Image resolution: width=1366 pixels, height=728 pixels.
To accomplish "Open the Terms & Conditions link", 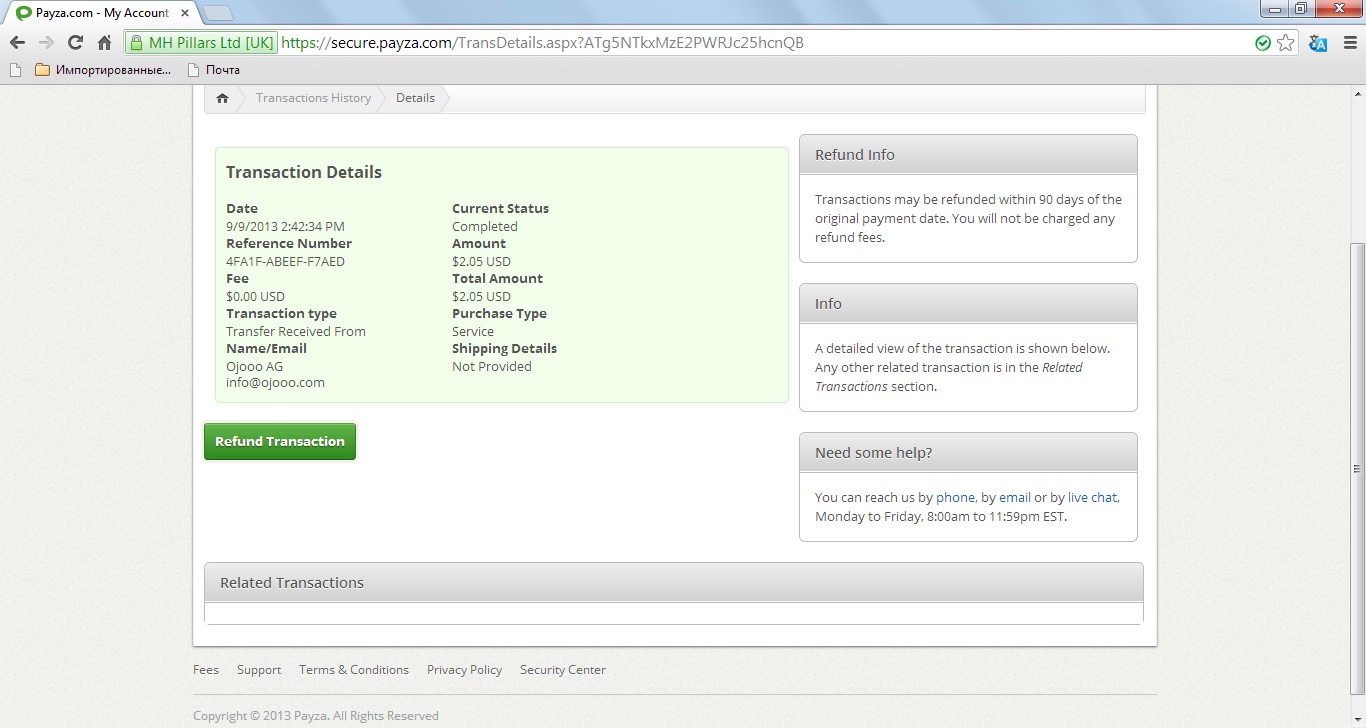I will [354, 670].
